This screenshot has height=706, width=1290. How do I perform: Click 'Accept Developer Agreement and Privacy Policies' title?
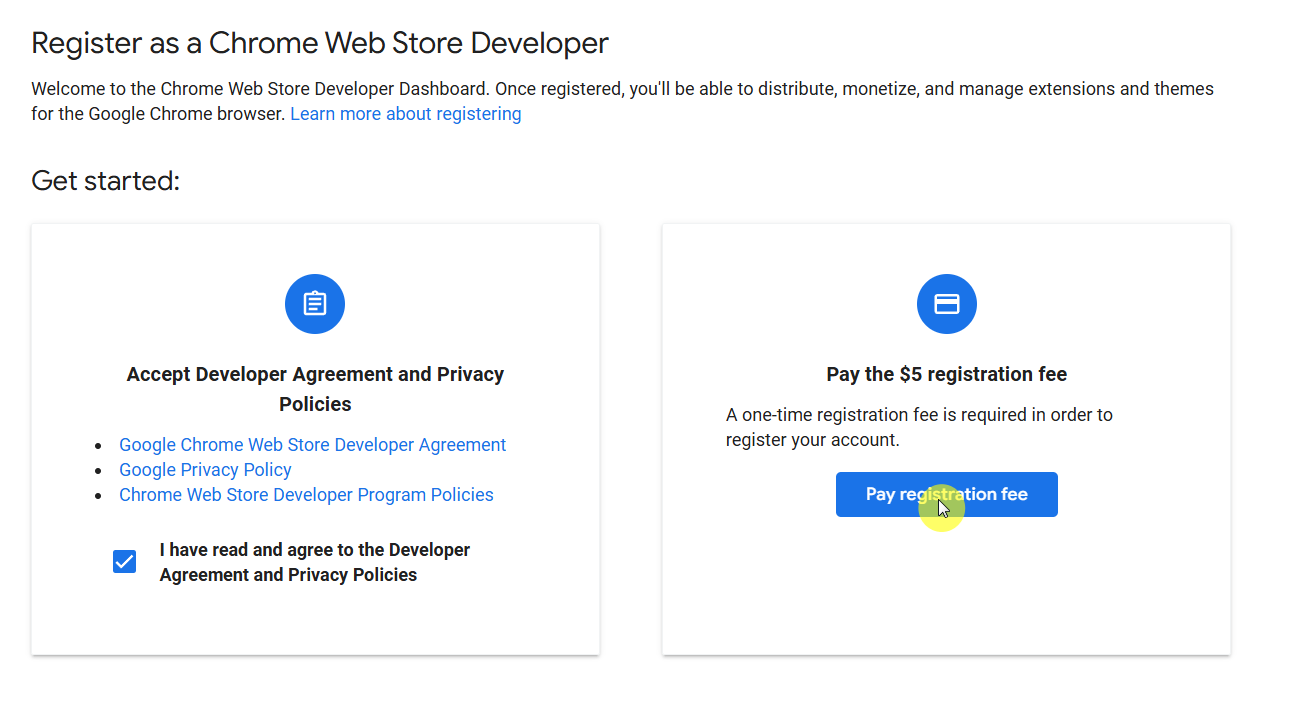coord(315,389)
